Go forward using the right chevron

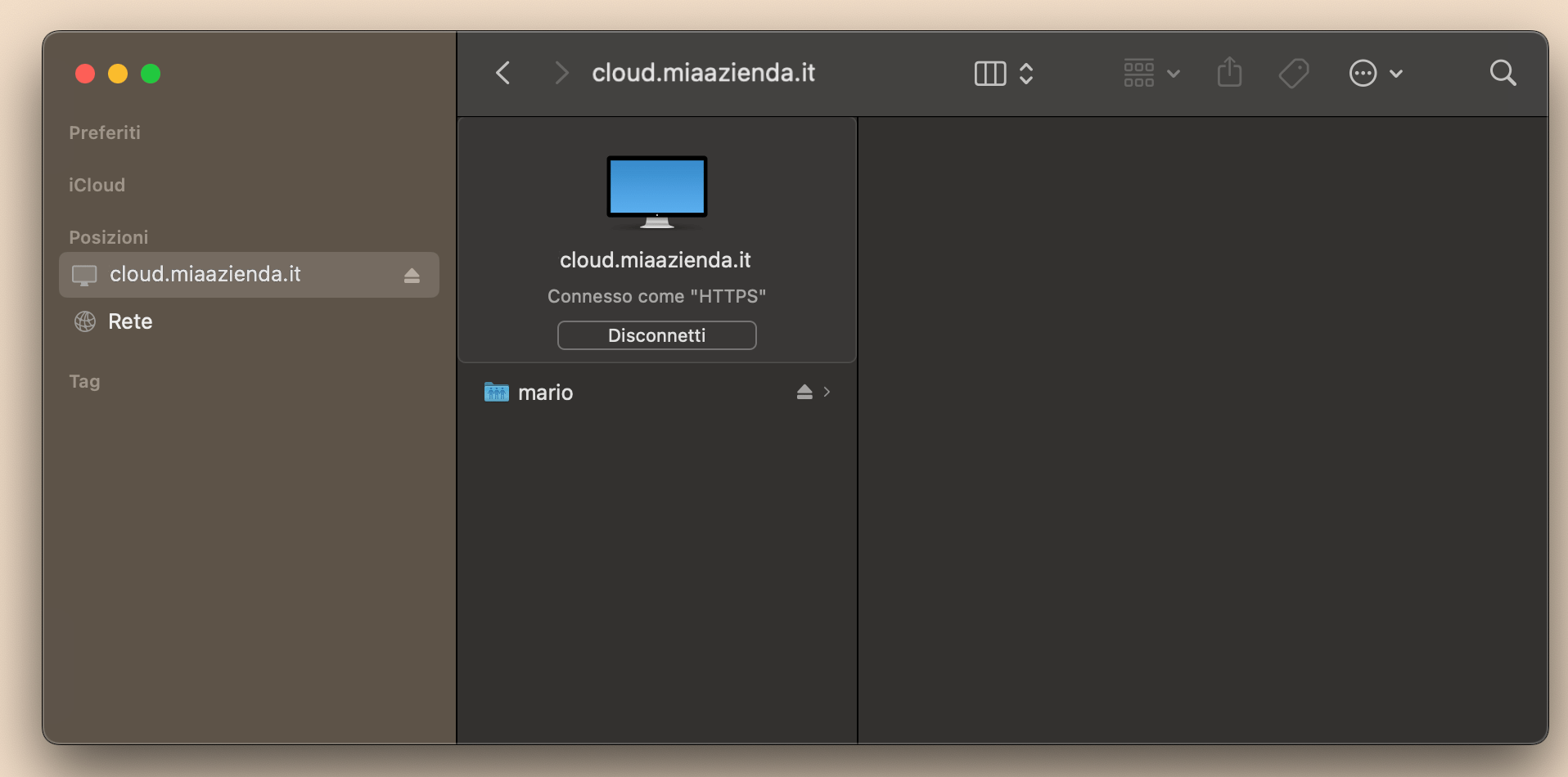click(561, 74)
